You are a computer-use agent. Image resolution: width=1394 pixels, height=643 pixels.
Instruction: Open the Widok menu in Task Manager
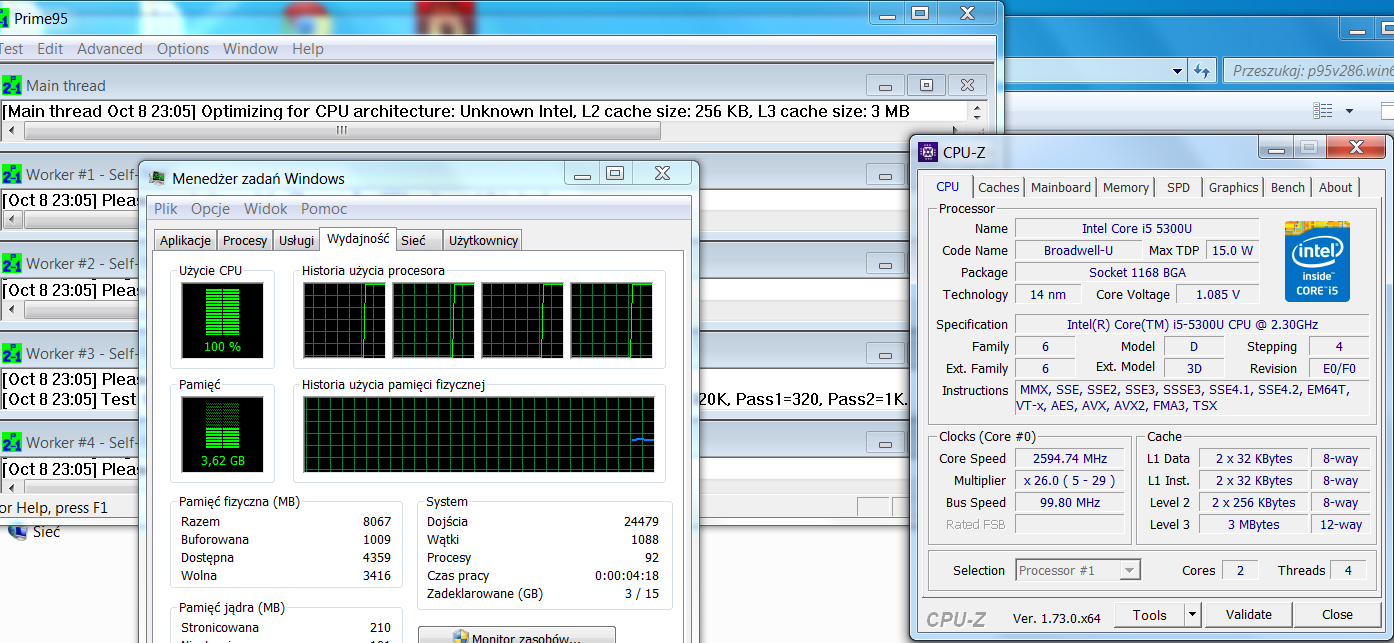(x=265, y=209)
